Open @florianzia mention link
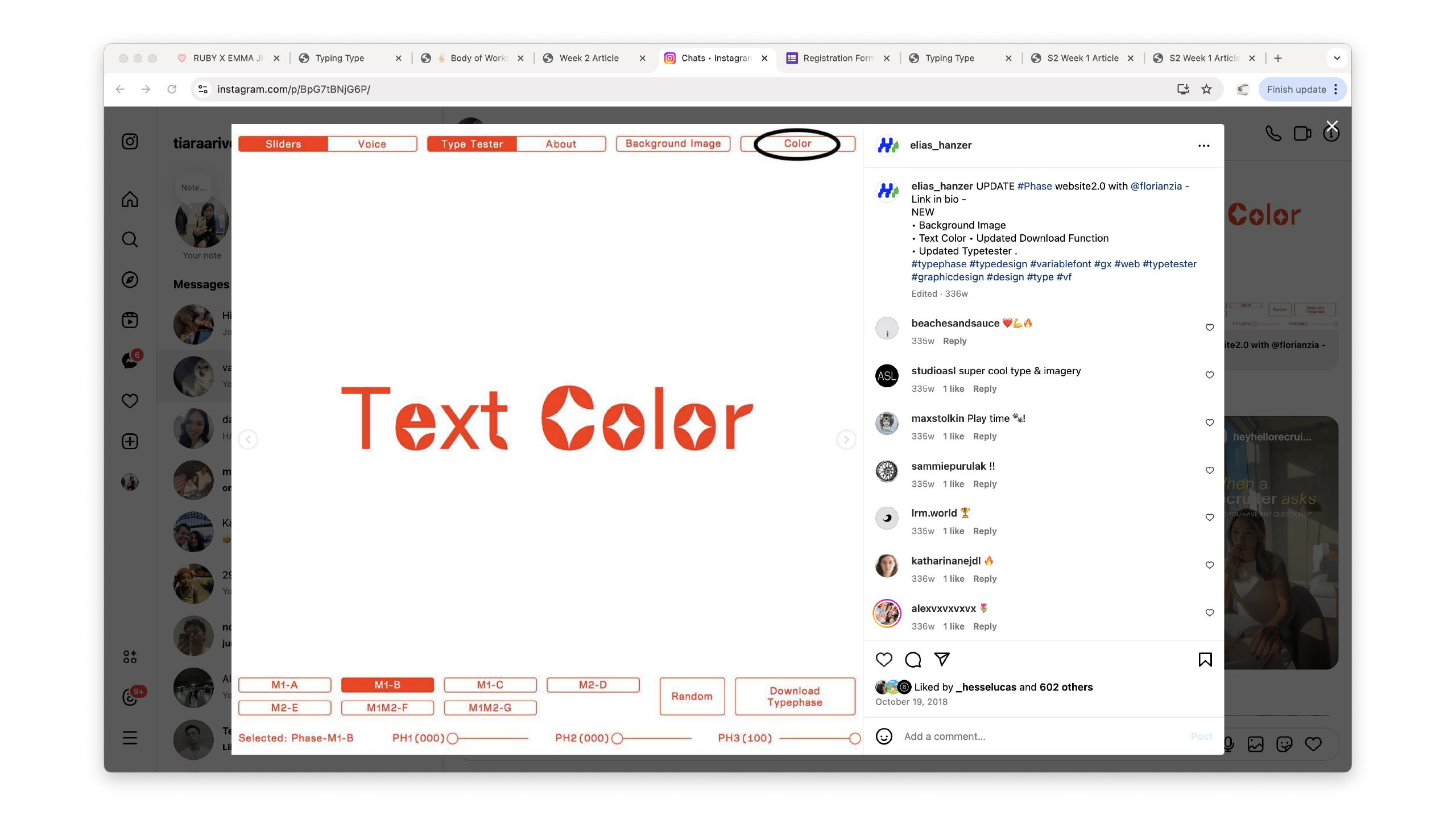The height and width of the screenshot is (828, 1456). [1156, 186]
